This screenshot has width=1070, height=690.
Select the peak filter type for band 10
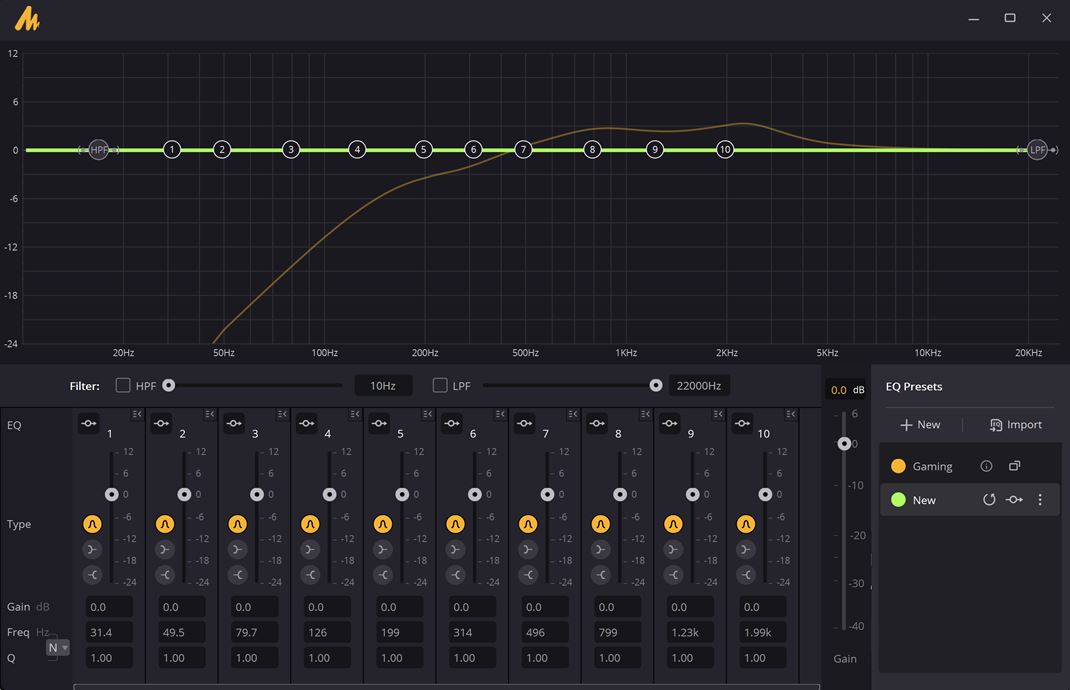[x=746, y=524]
